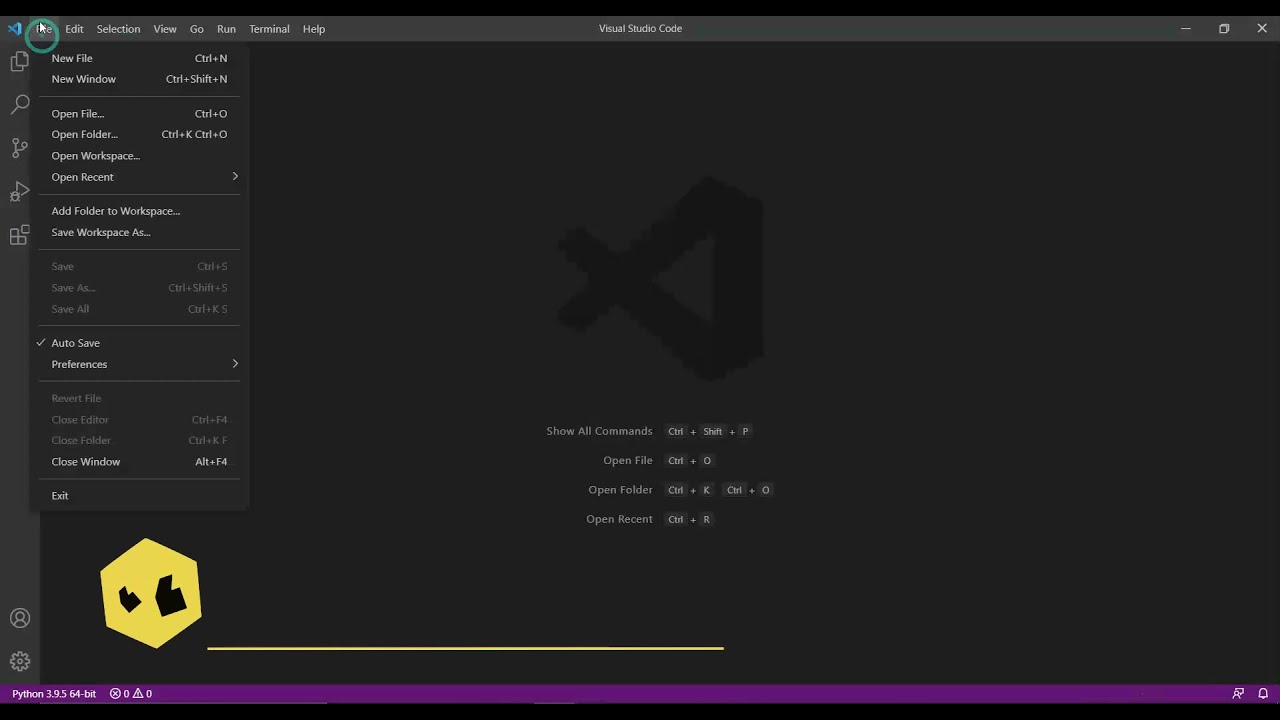The height and width of the screenshot is (720, 1280).
Task: Choose Exit from File menu
Action: tap(139, 496)
